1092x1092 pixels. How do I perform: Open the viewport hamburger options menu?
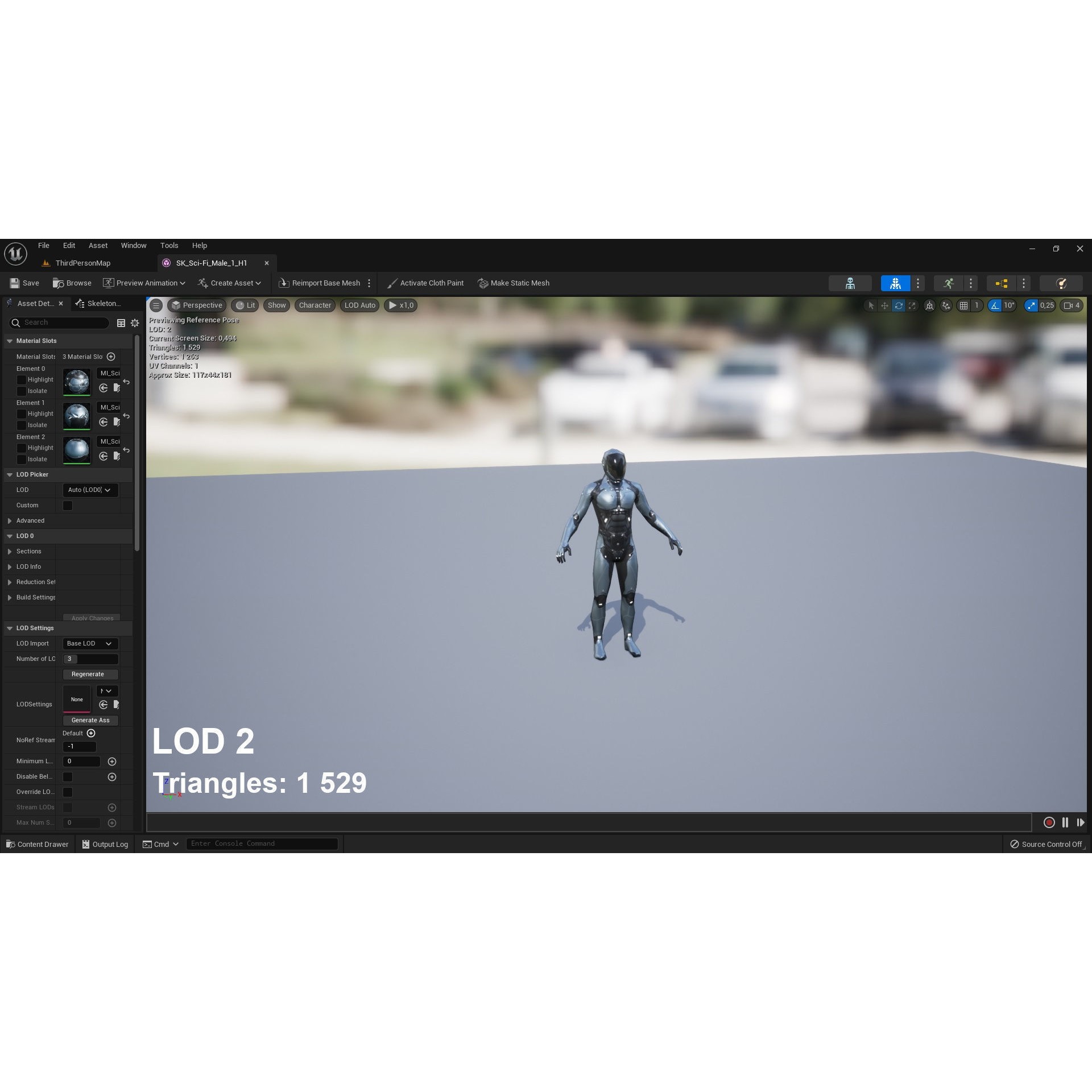click(x=156, y=305)
